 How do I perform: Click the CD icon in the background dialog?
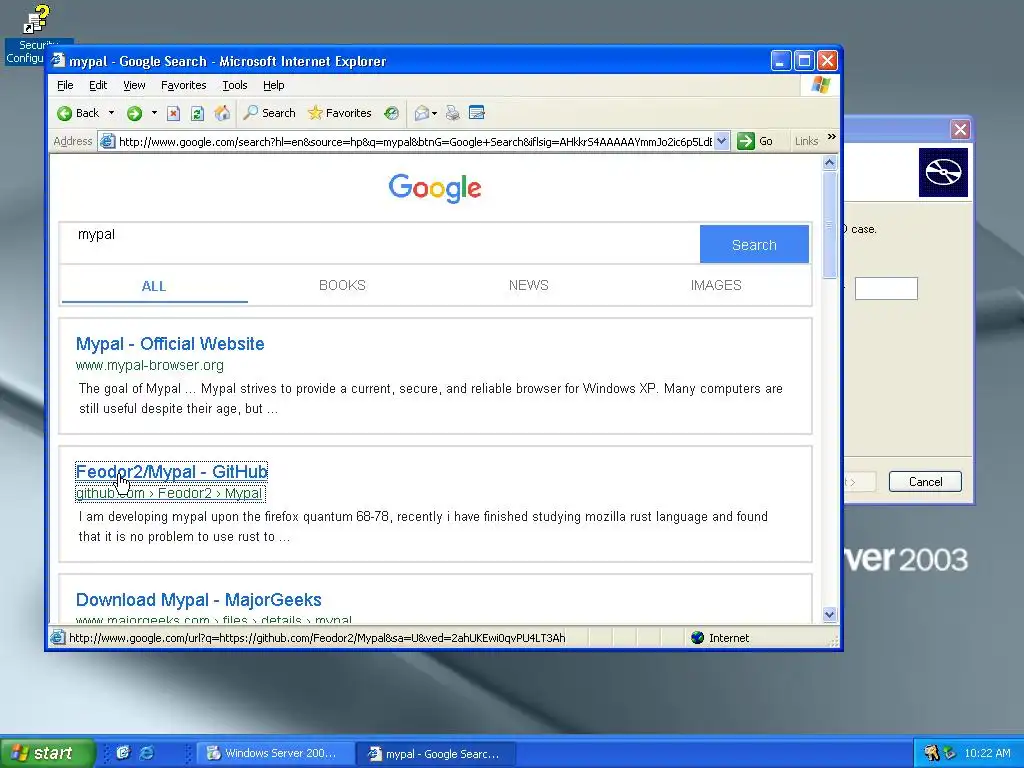943,172
